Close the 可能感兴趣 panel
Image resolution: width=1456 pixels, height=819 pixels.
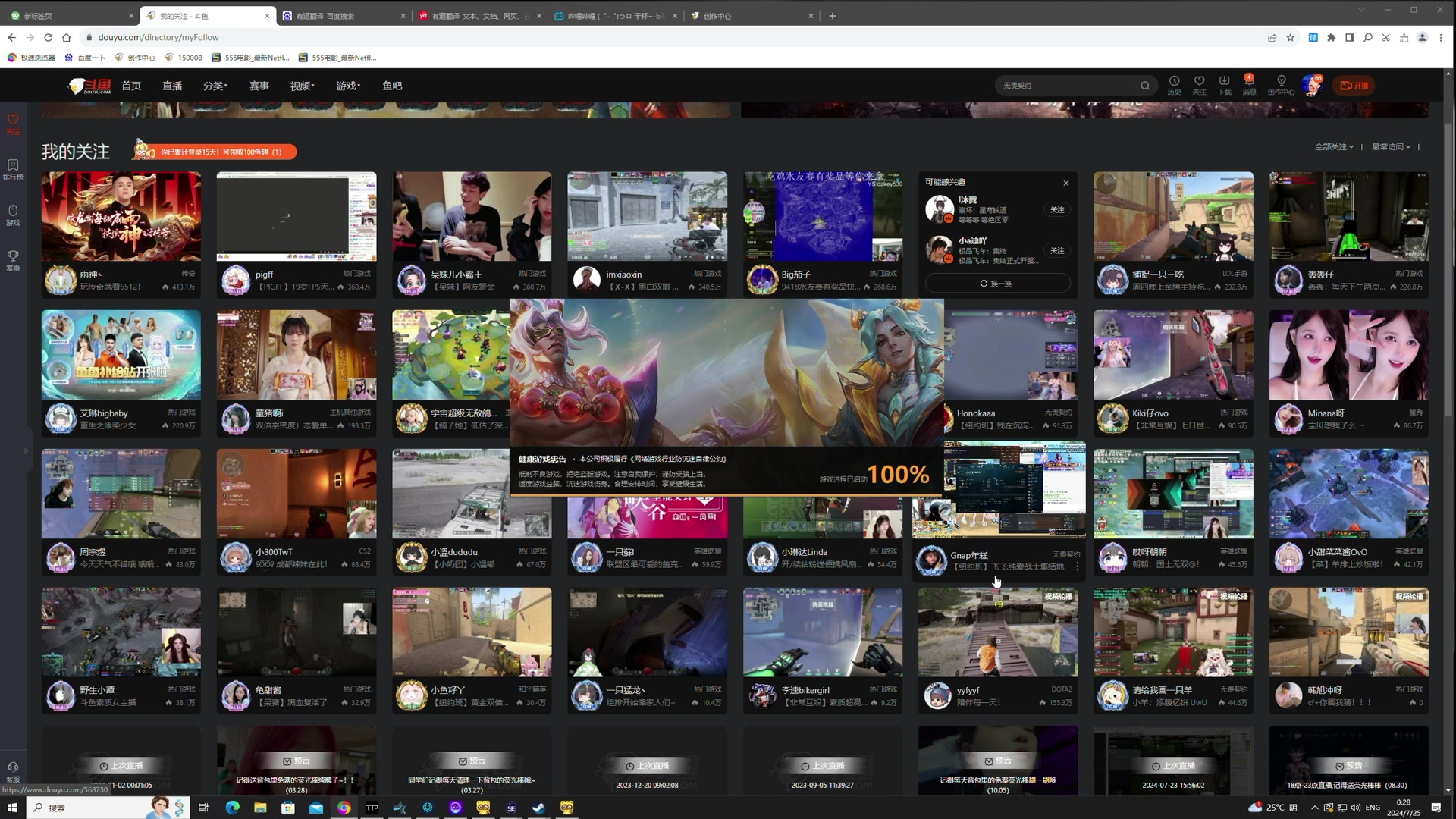tap(1065, 183)
